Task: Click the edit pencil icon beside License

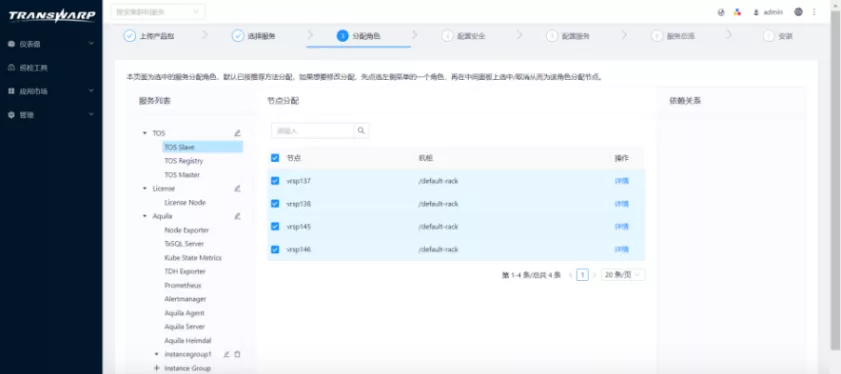Action: [238, 188]
